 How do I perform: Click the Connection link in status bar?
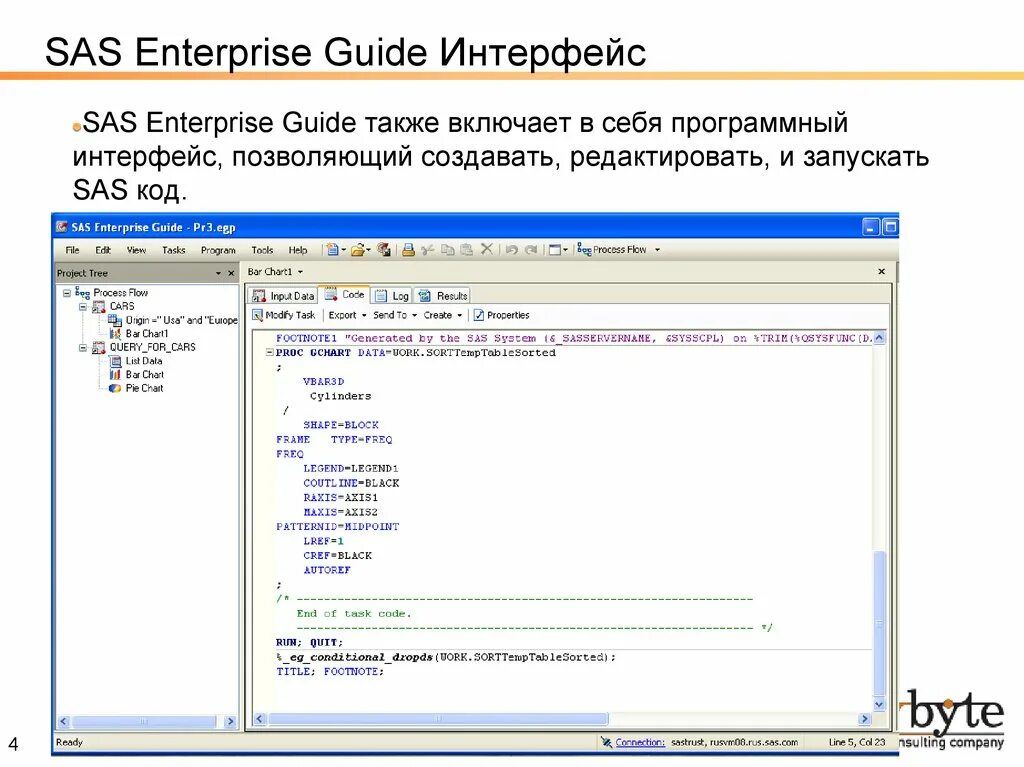(x=640, y=742)
